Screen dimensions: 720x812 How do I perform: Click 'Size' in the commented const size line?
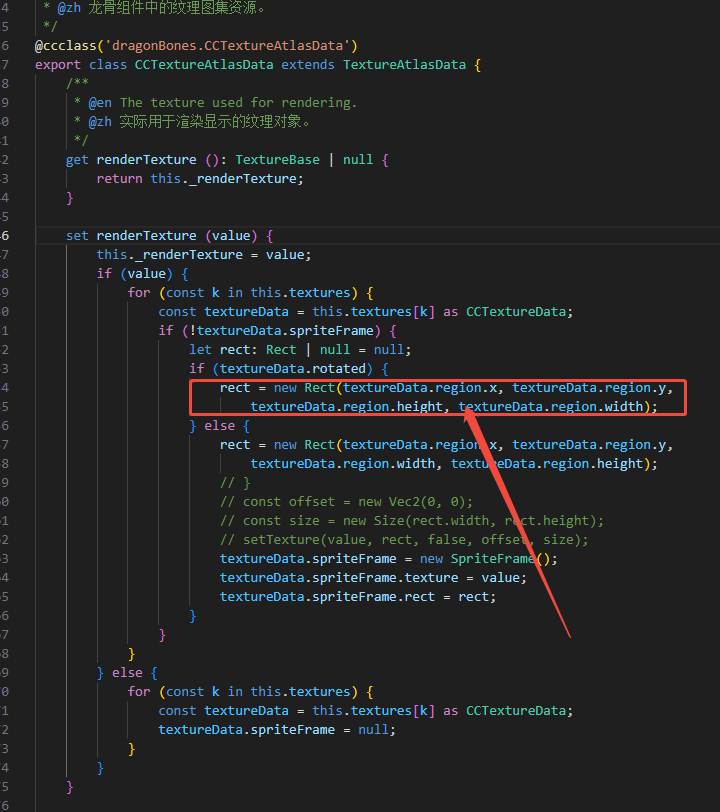[x=389, y=520]
